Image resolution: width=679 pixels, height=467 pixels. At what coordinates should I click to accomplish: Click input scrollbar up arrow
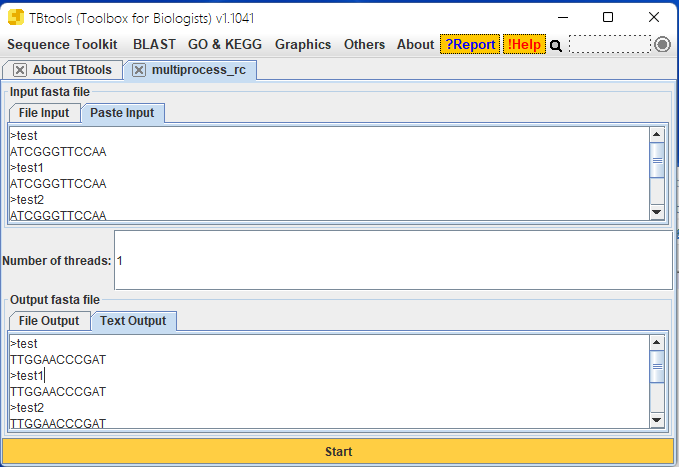click(x=657, y=134)
